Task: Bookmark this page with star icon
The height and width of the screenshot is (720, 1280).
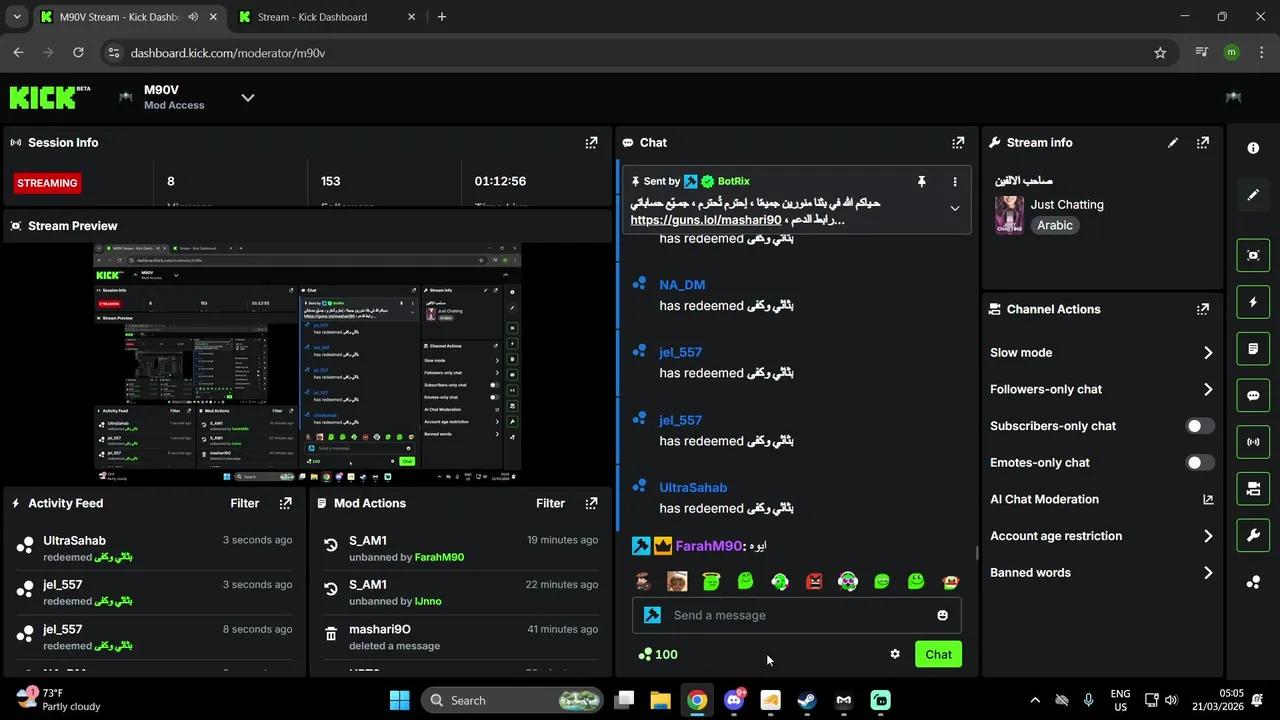Action: pos(1160,53)
